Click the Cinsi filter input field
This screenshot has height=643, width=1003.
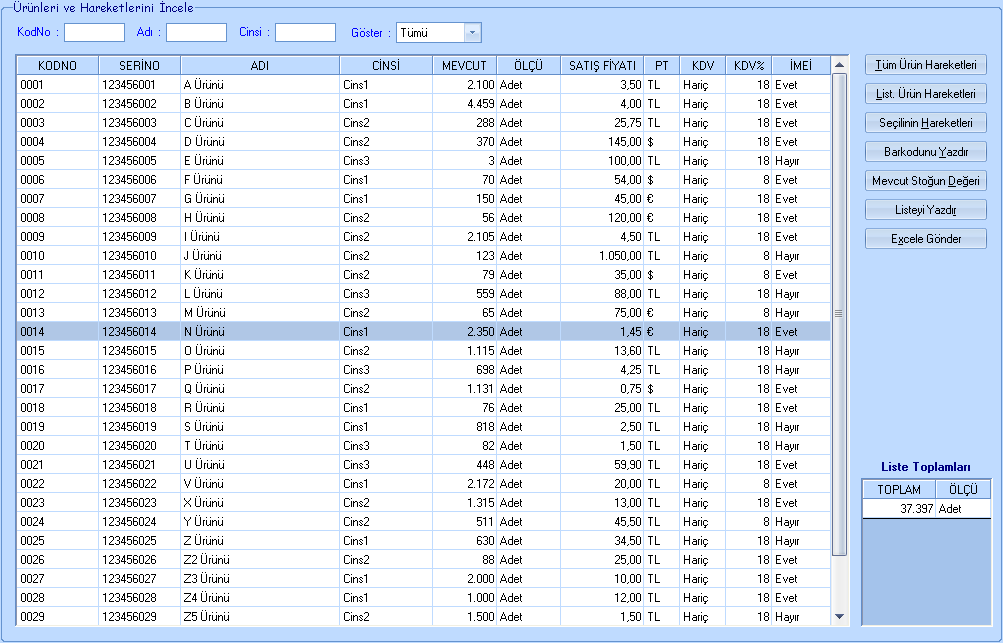point(306,33)
